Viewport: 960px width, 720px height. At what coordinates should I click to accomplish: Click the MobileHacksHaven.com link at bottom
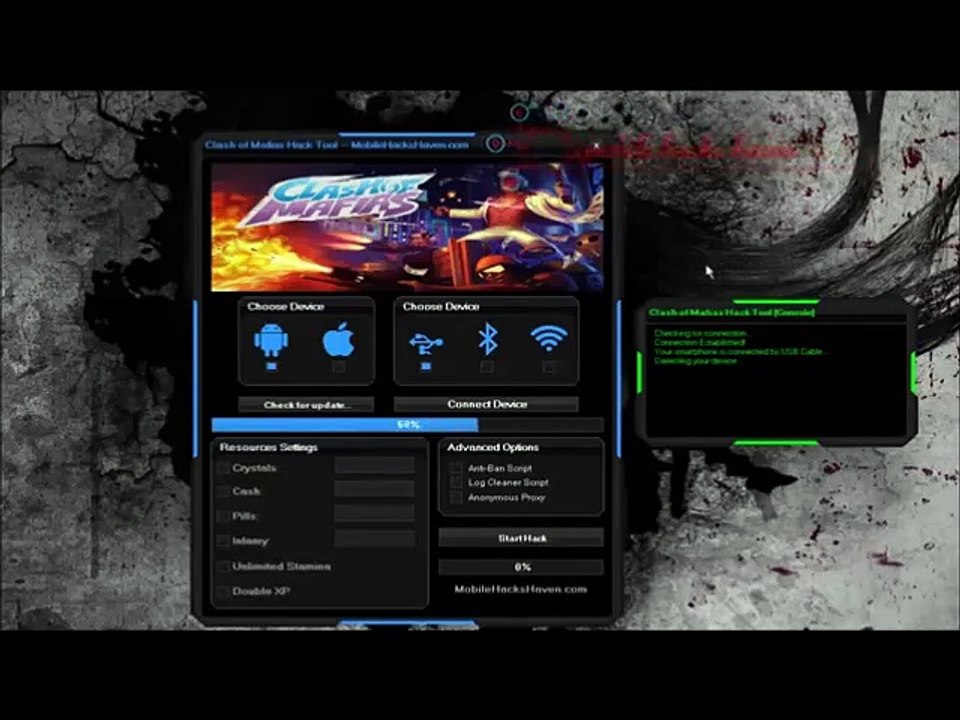coord(520,589)
